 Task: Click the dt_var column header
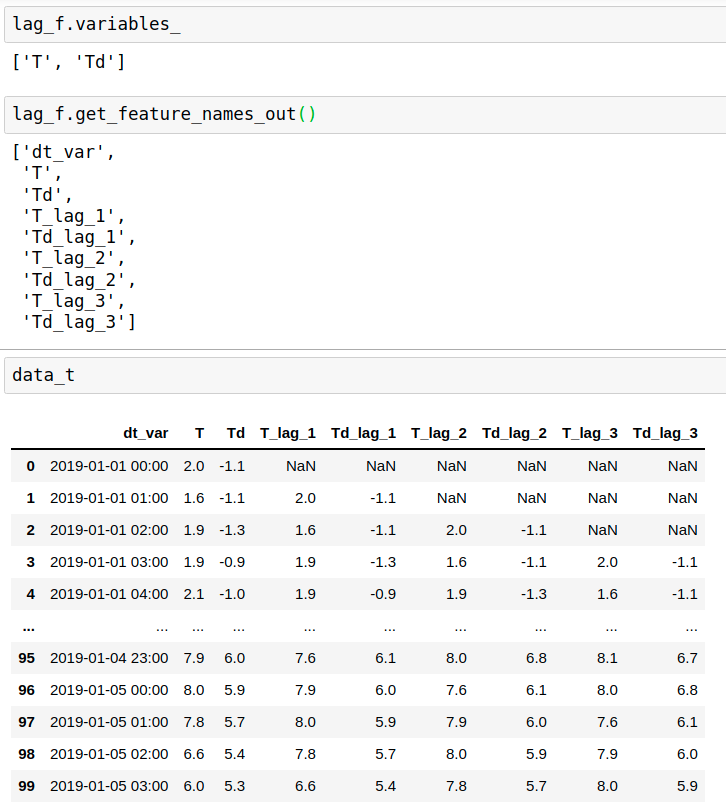(145, 433)
